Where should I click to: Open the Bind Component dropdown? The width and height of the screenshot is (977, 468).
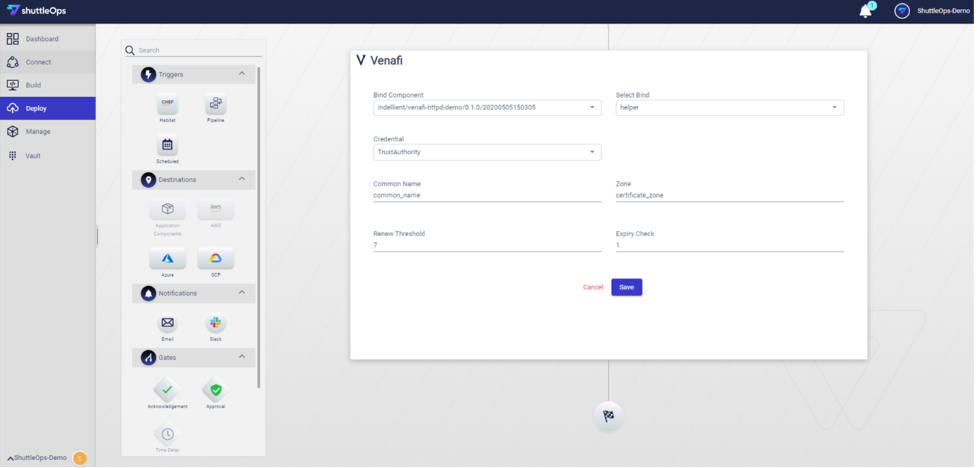pyautogui.click(x=487, y=108)
